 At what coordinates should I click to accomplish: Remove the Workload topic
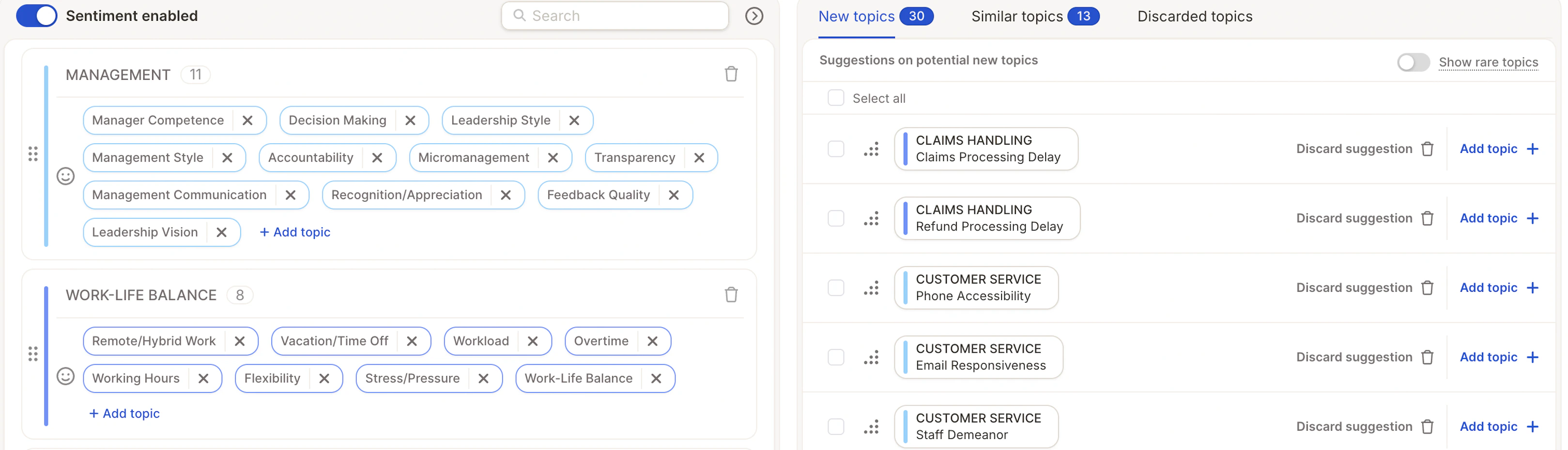(533, 341)
